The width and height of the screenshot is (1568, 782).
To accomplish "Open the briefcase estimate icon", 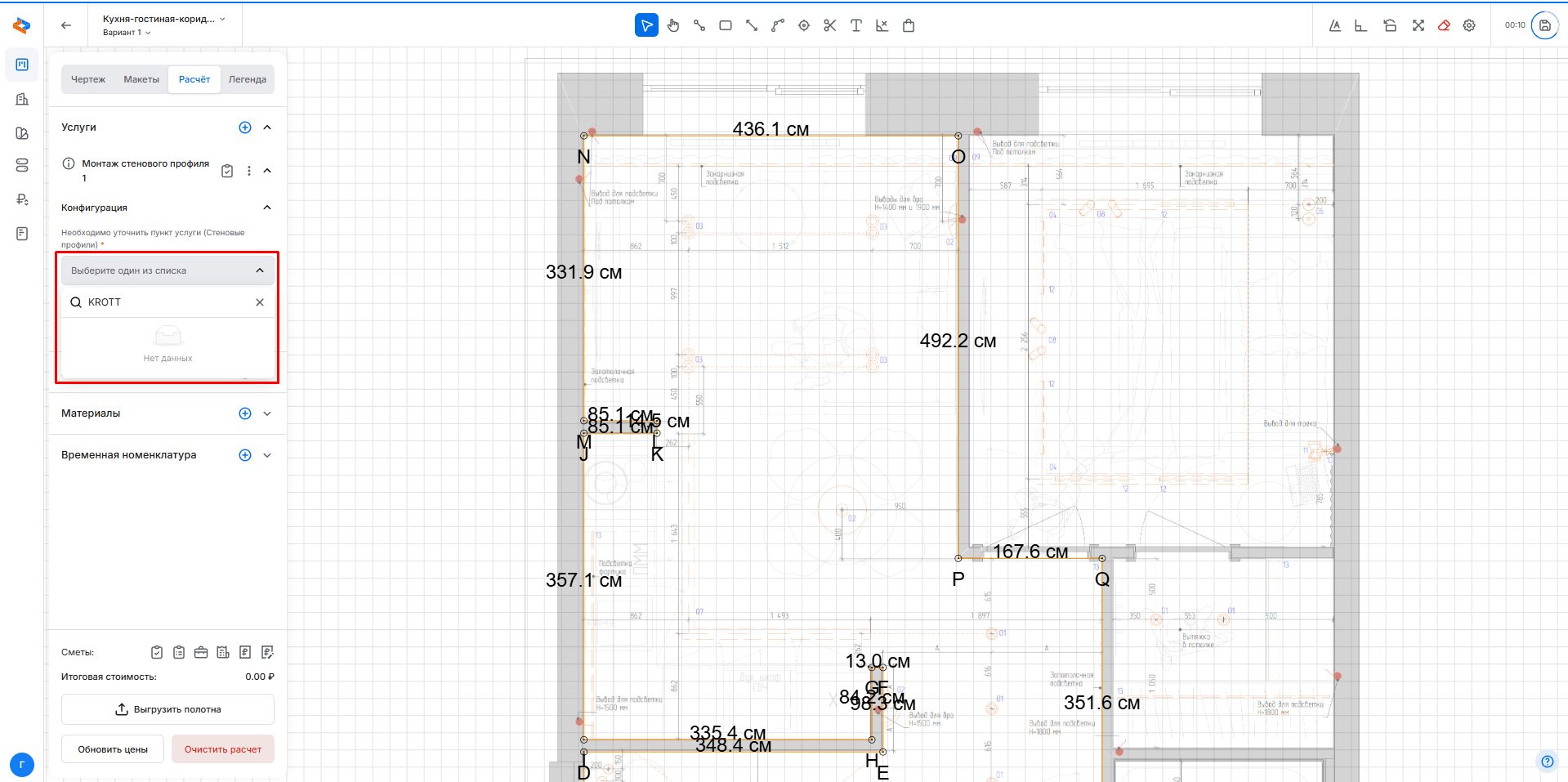I will pyautogui.click(x=201, y=652).
